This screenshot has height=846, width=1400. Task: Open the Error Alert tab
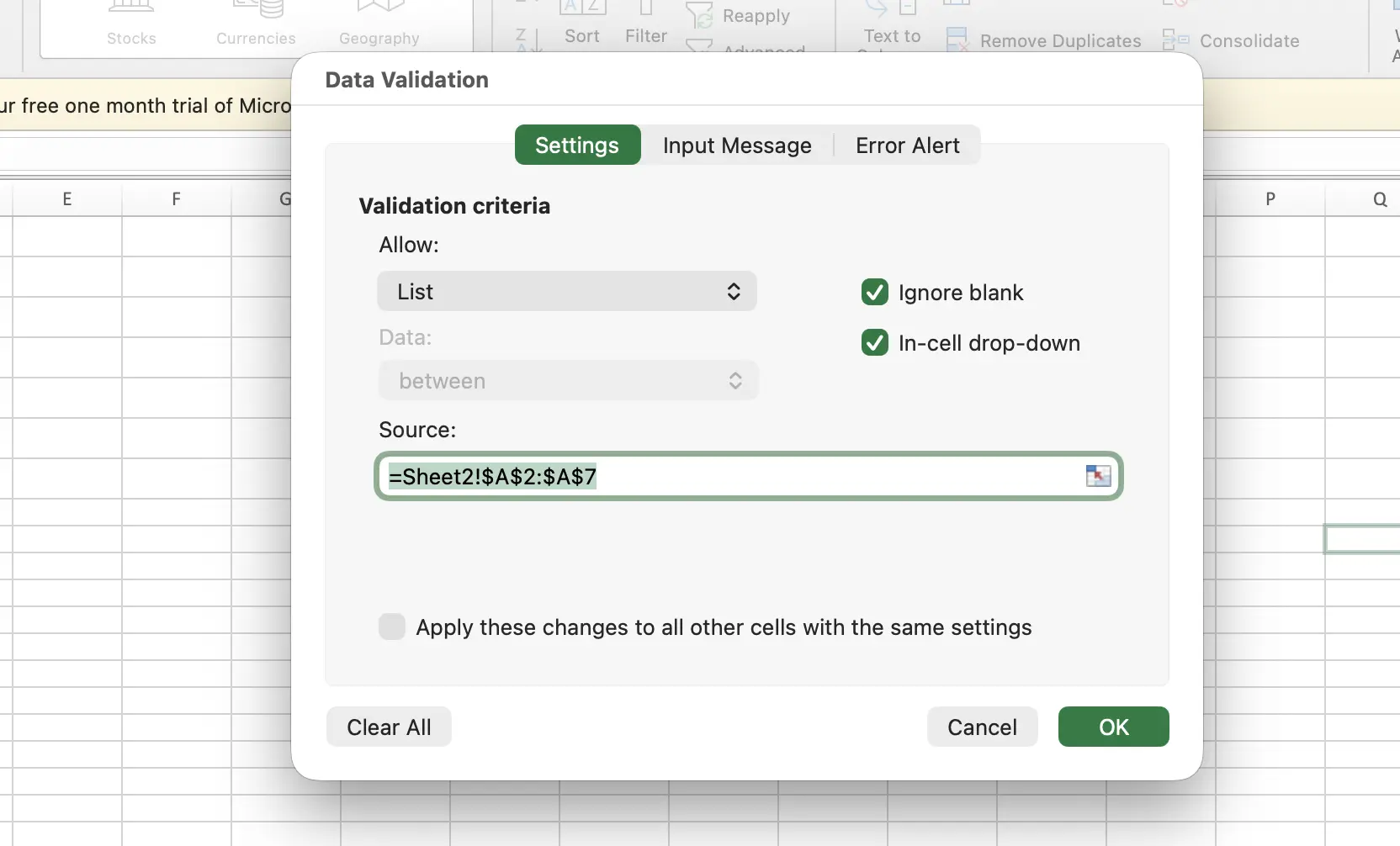click(907, 145)
